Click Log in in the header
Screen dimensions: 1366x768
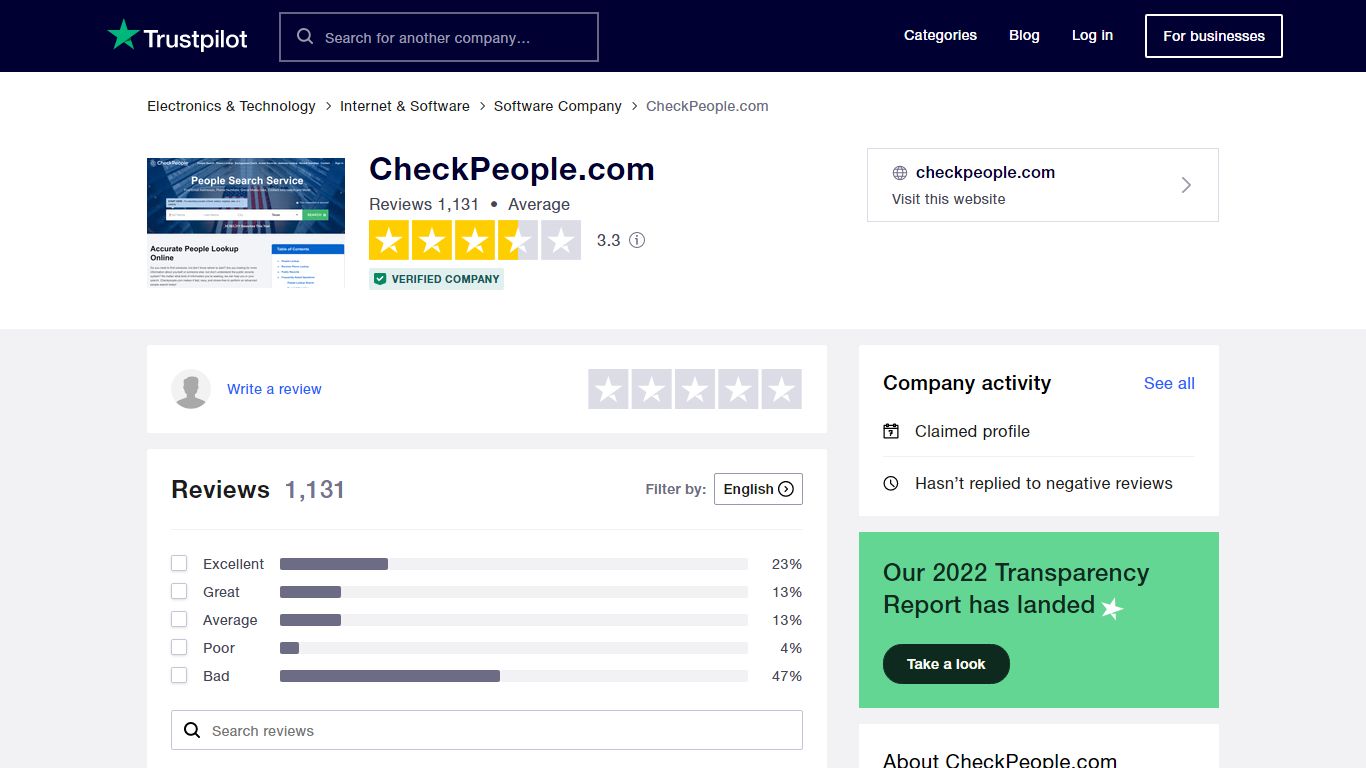[1092, 35]
